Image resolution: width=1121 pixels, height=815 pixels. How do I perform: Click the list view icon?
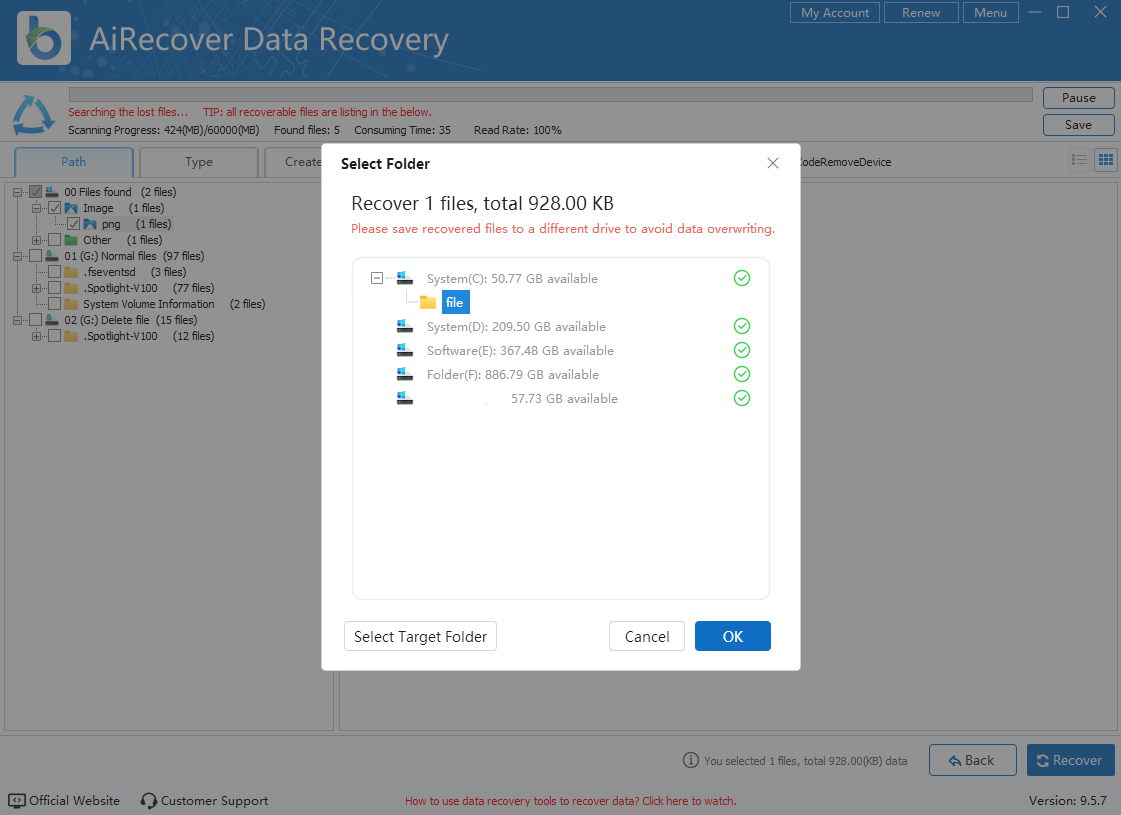point(1079,160)
